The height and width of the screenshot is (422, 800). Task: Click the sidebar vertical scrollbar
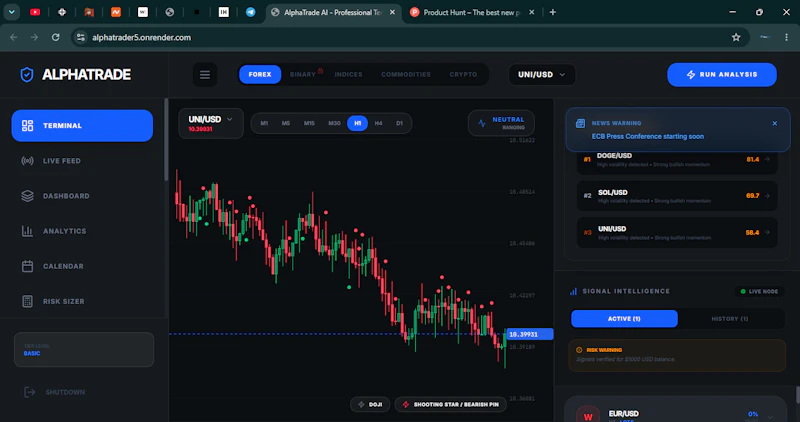pyautogui.click(x=166, y=139)
